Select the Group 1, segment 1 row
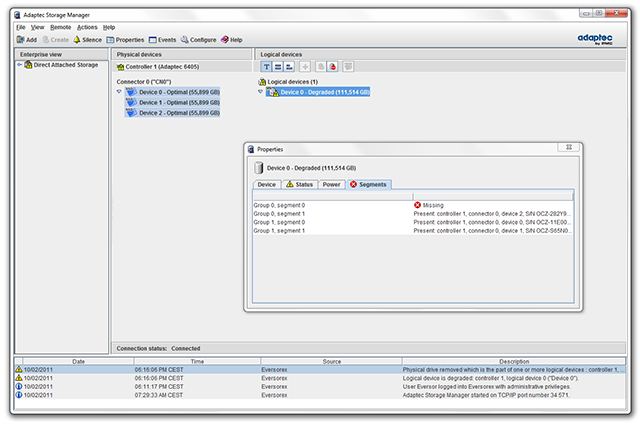 pyautogui.click(x=413, y=231)
